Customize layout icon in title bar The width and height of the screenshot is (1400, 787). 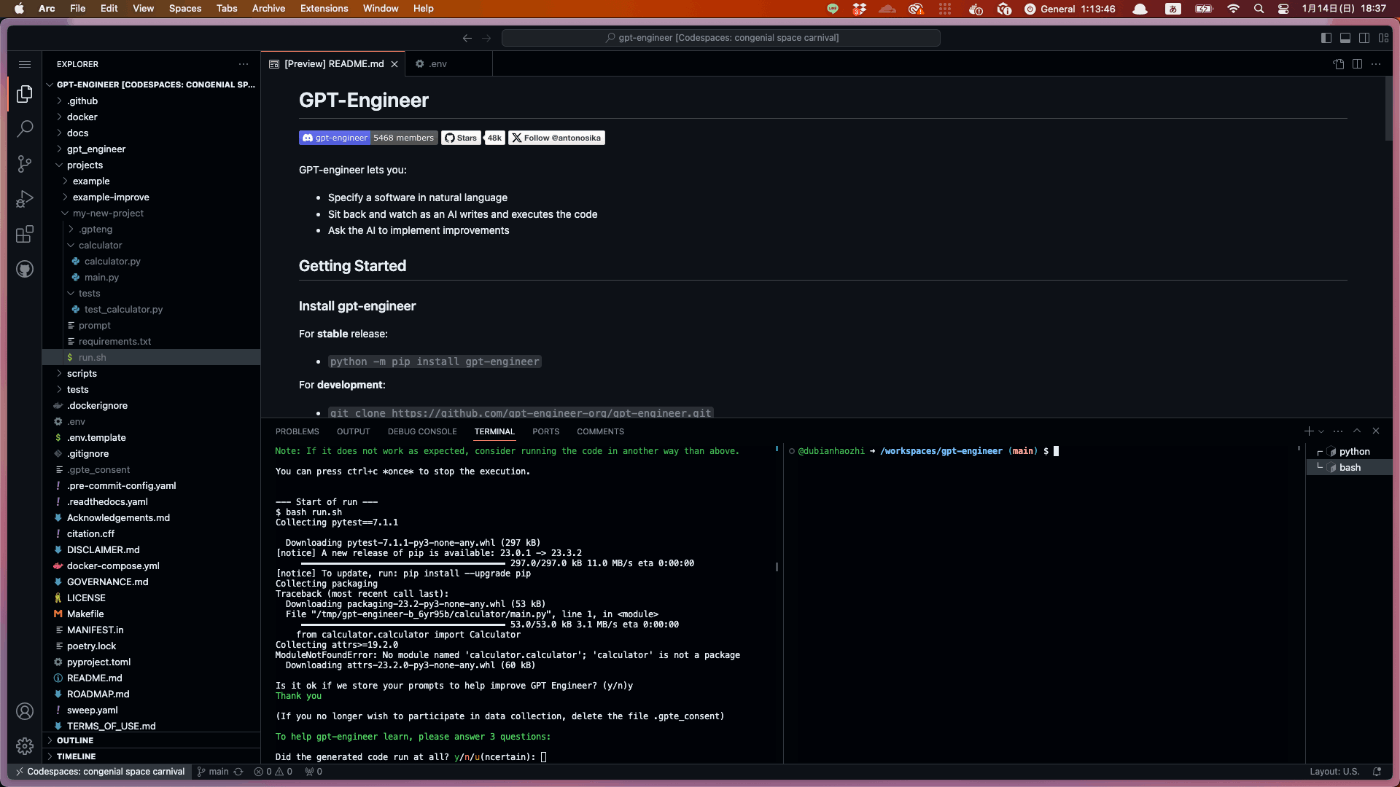1383,38
